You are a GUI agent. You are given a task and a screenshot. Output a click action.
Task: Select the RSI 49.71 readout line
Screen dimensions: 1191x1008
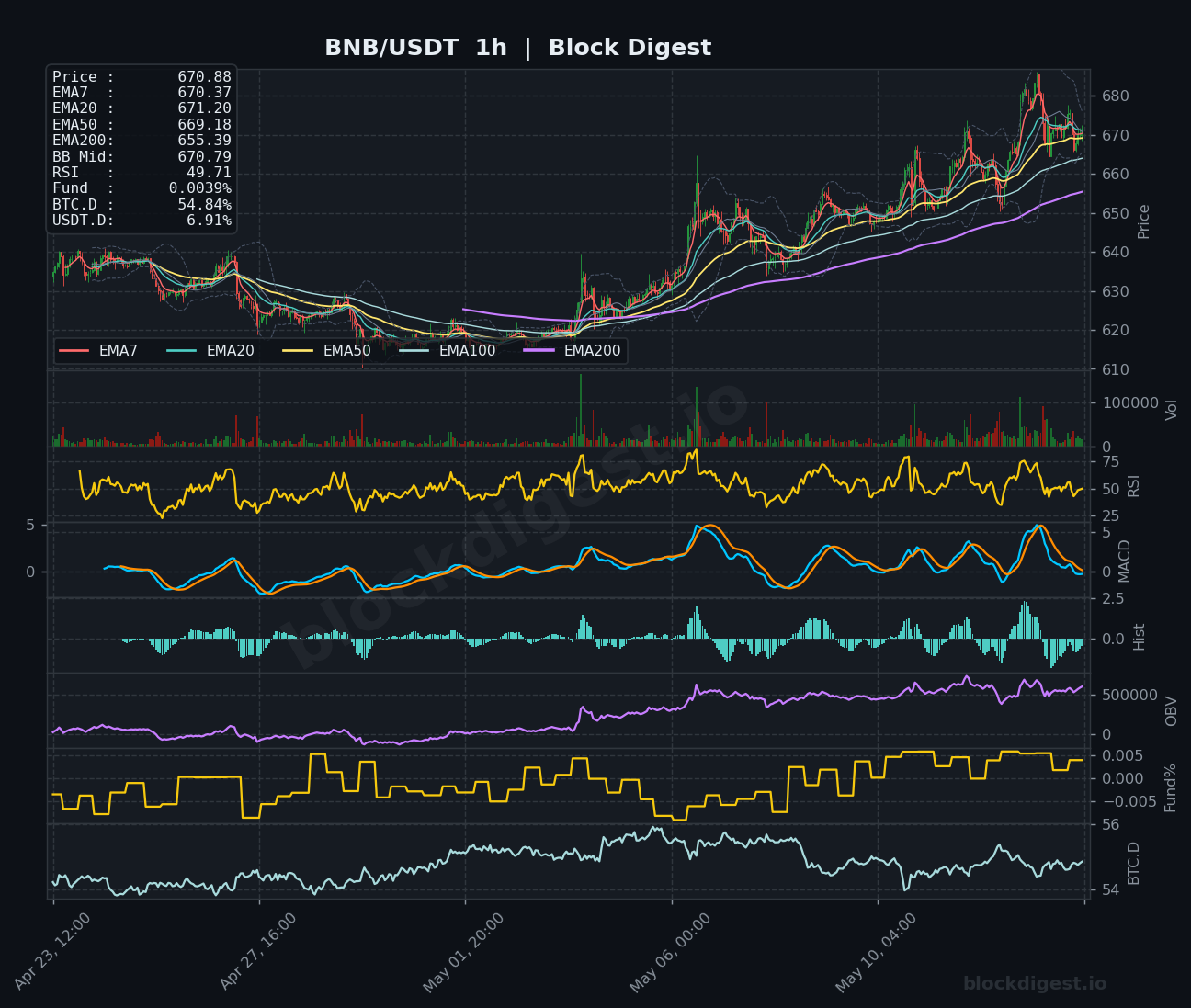click(142, 173)
